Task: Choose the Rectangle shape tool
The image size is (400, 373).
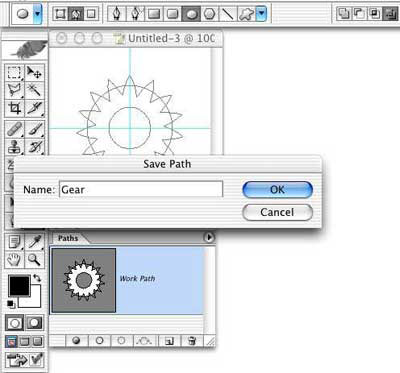Action: (x=154, y=14)
